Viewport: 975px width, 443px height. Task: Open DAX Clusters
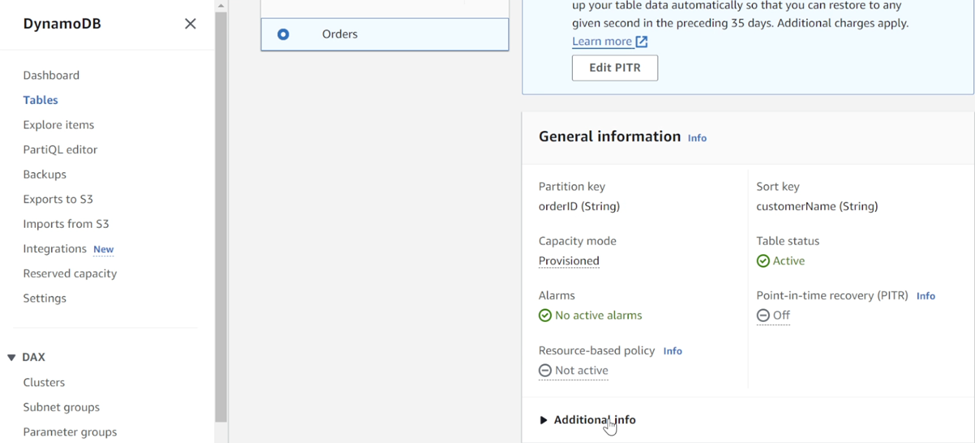click(x=44, y=383)
